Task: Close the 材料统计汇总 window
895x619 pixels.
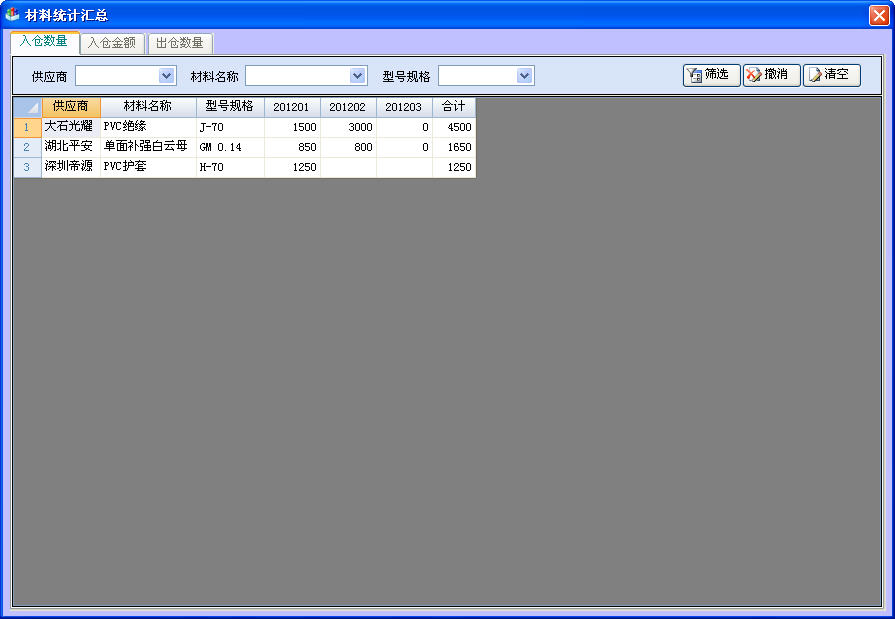Action: coord(878,15)
